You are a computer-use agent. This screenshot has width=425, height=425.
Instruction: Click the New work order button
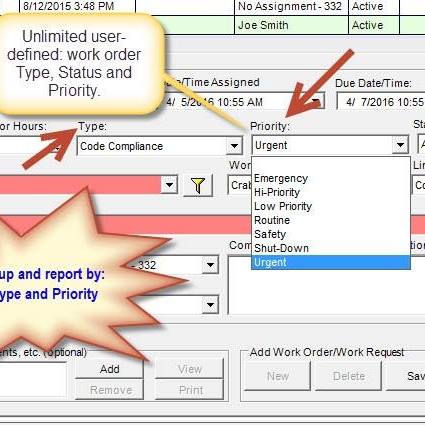[x=277, y=376]
